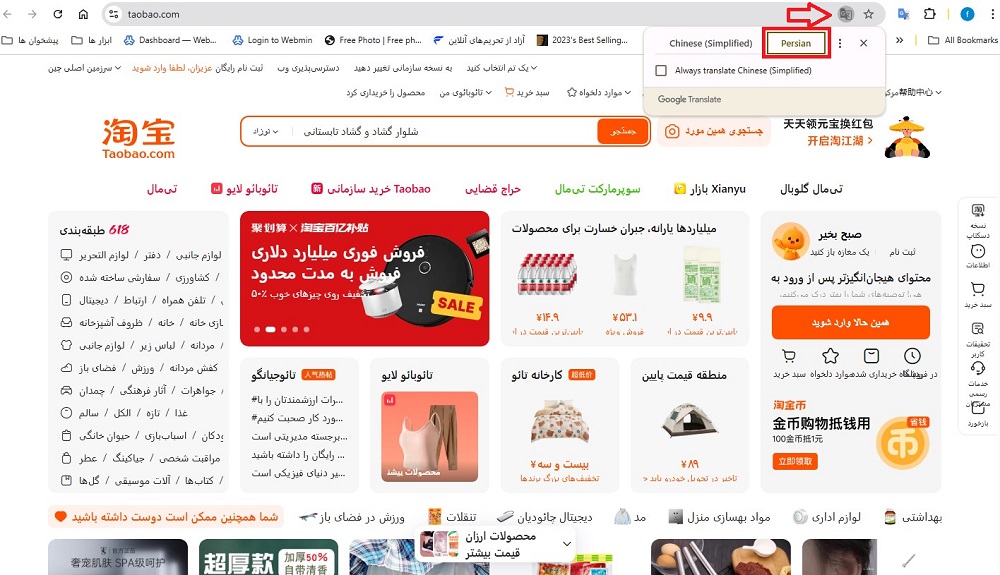Go to the browser home button
Screen dimensions: 1000x575
pos(83,14)
